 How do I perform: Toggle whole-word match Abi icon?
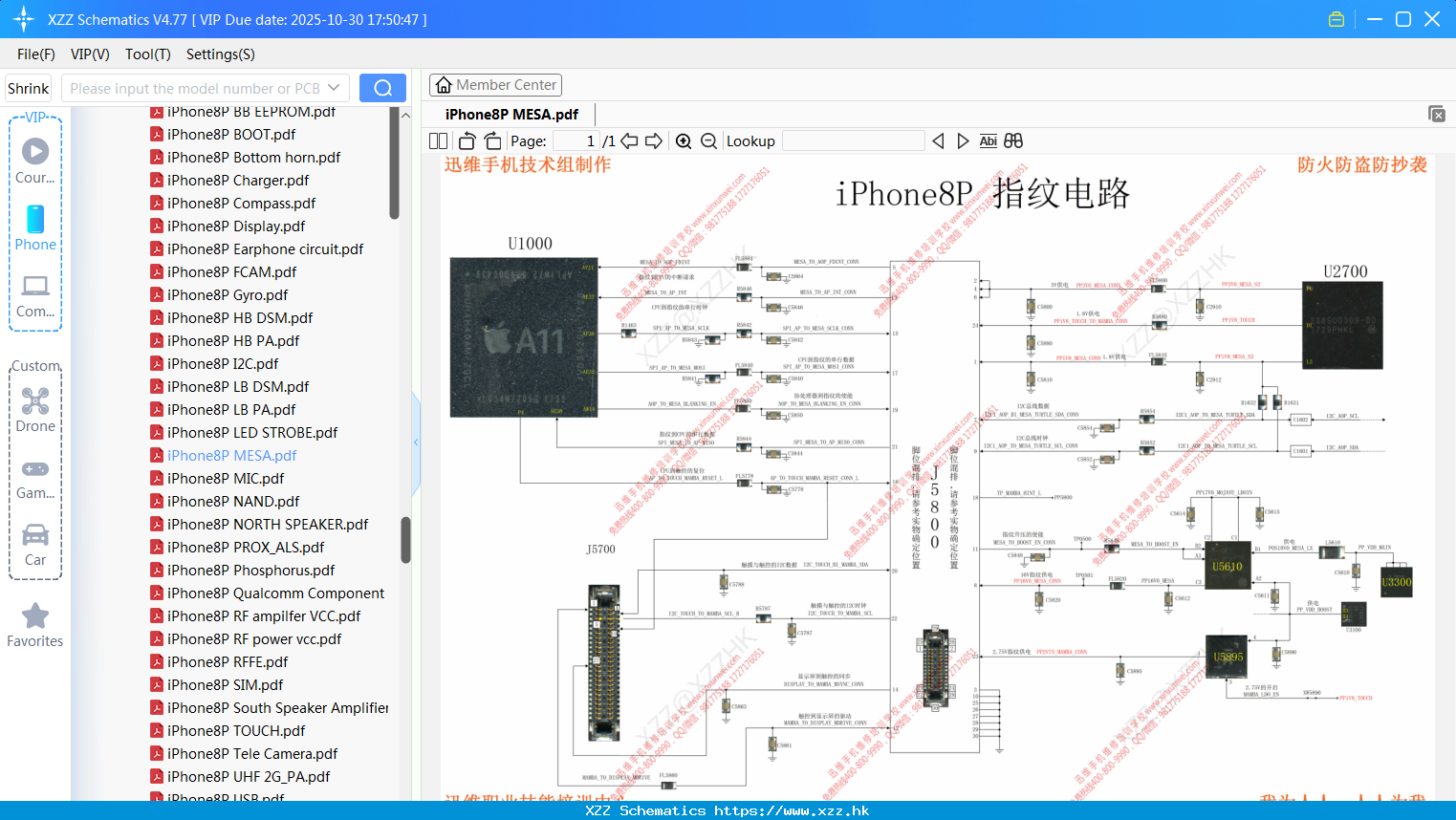988,140
